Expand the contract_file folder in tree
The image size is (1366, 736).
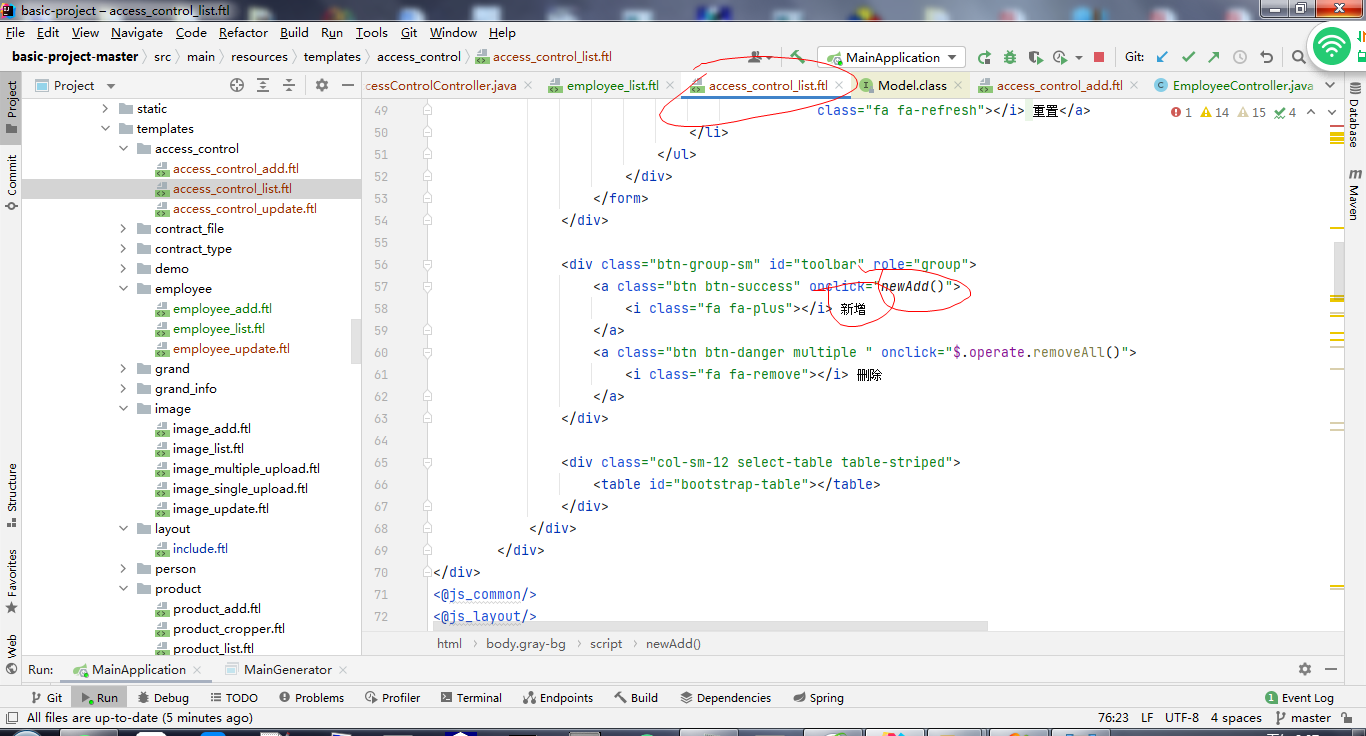[x=123, y=229]
